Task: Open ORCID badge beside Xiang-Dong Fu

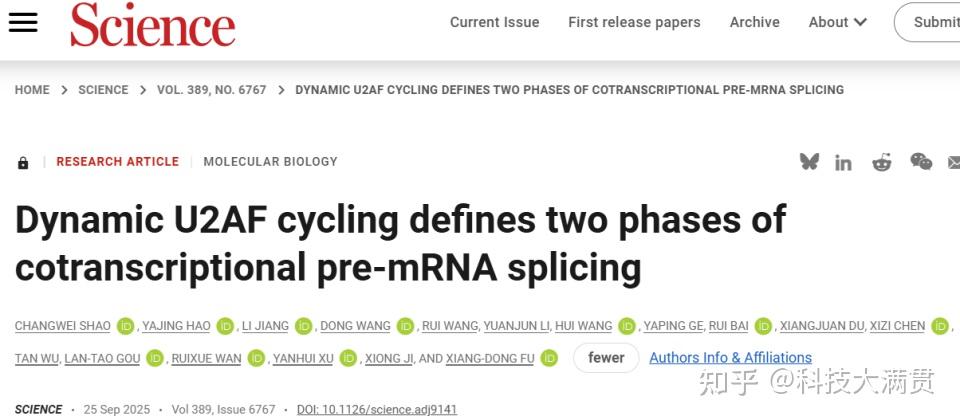Action: [x=549, y=358]
